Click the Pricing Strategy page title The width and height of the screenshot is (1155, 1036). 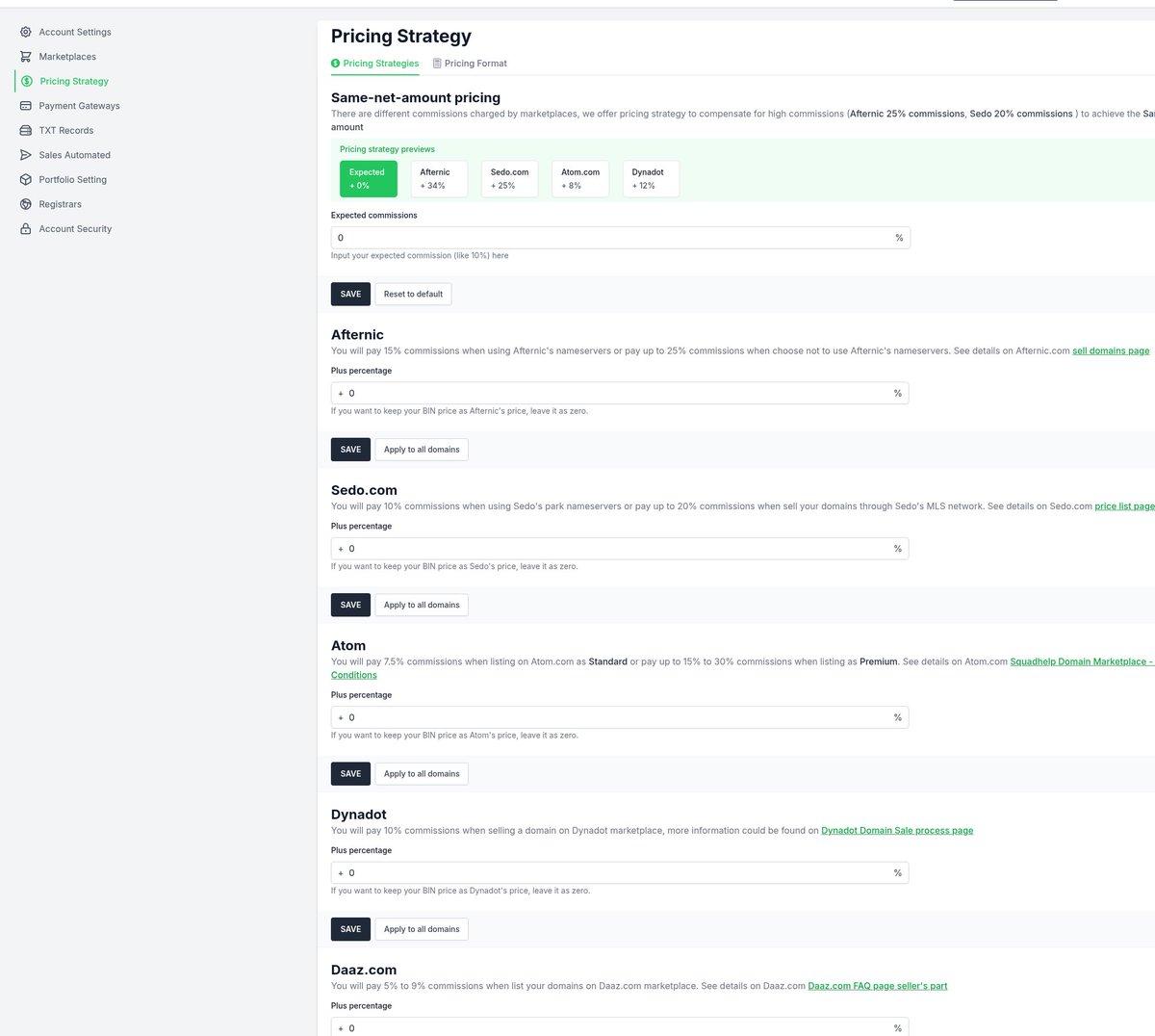click(401, 37)
